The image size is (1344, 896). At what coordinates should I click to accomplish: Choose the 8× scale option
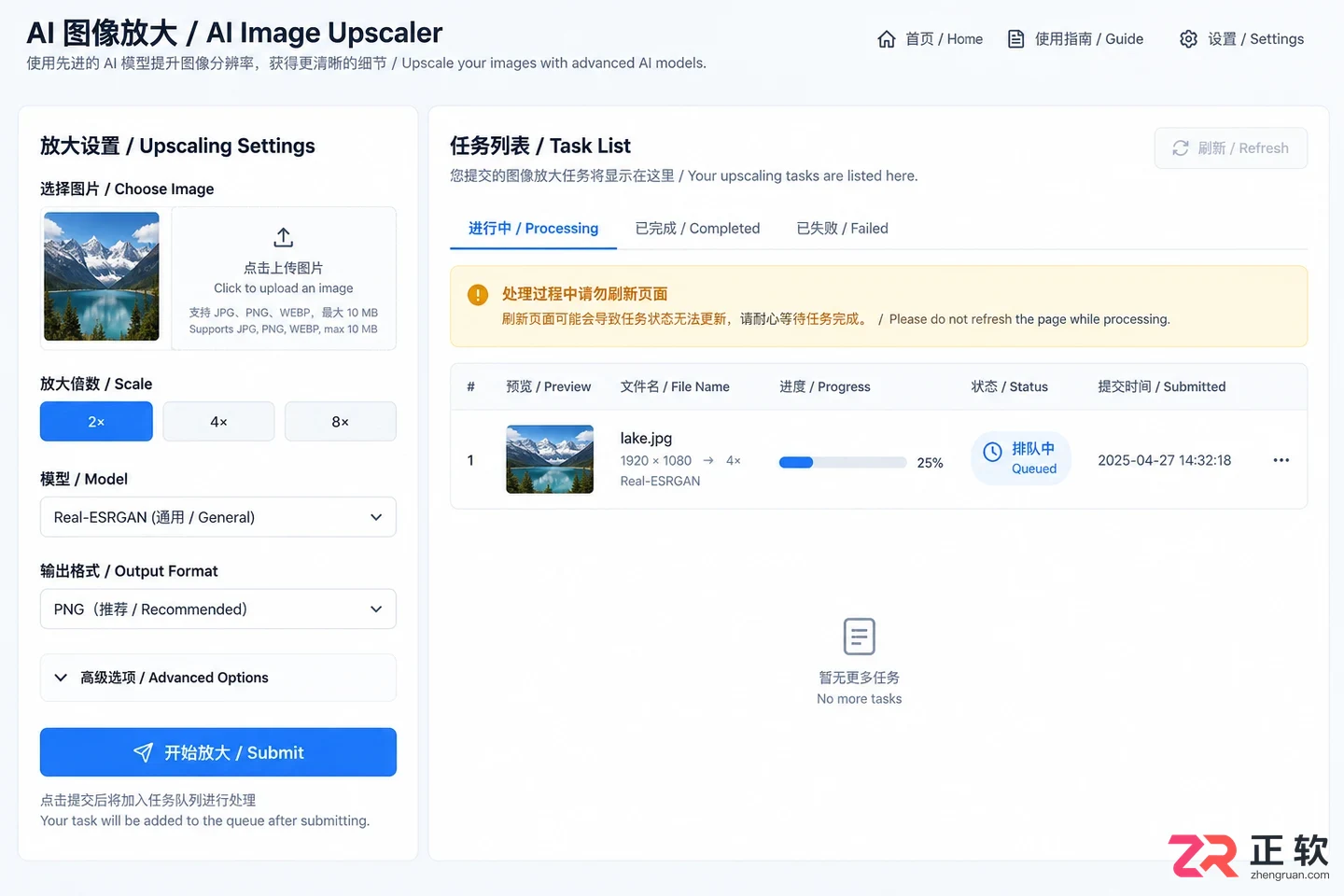(341, 422)
